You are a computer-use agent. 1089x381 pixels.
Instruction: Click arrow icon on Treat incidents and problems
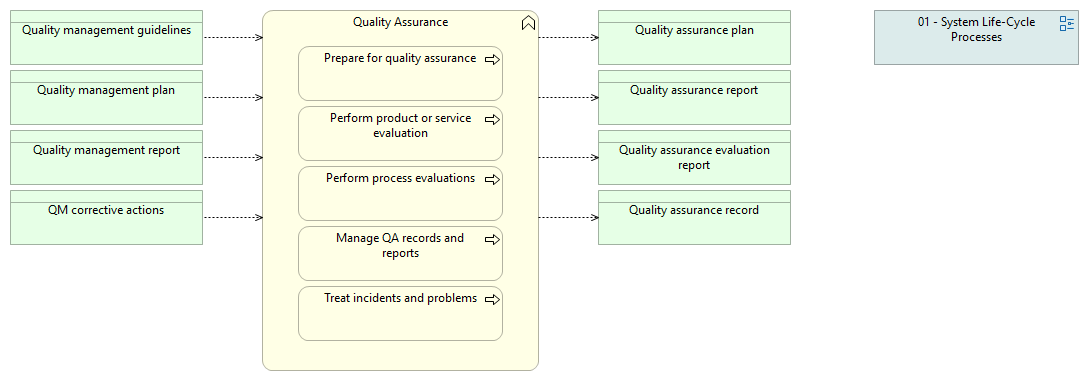tap(492, 300)
